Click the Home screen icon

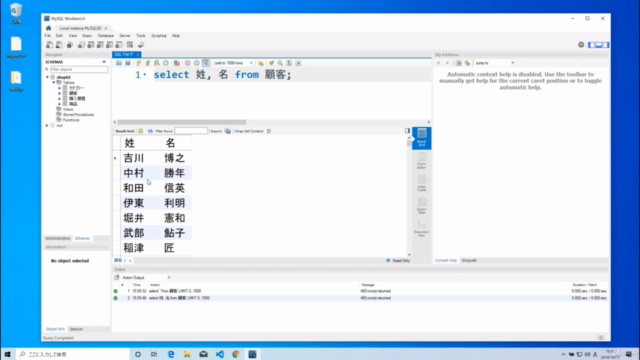(49, 28)
